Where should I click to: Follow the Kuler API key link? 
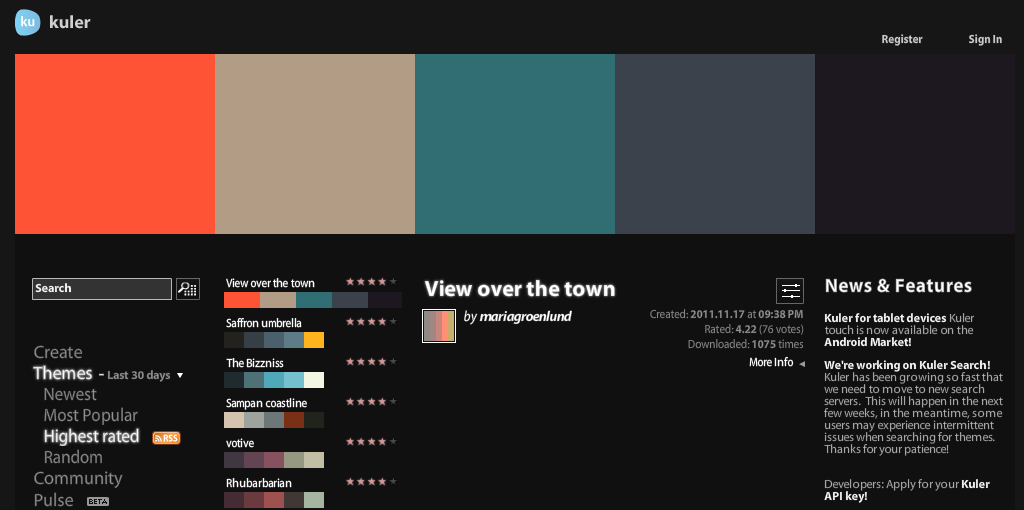[x=906, y=490]
